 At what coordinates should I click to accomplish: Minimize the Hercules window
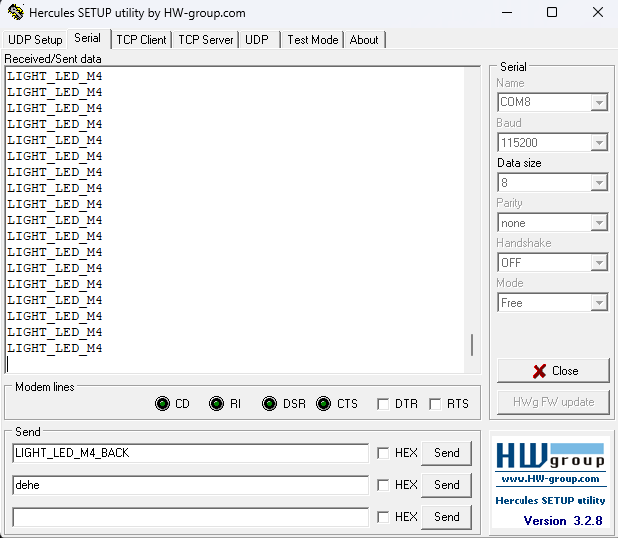(507, 13)
